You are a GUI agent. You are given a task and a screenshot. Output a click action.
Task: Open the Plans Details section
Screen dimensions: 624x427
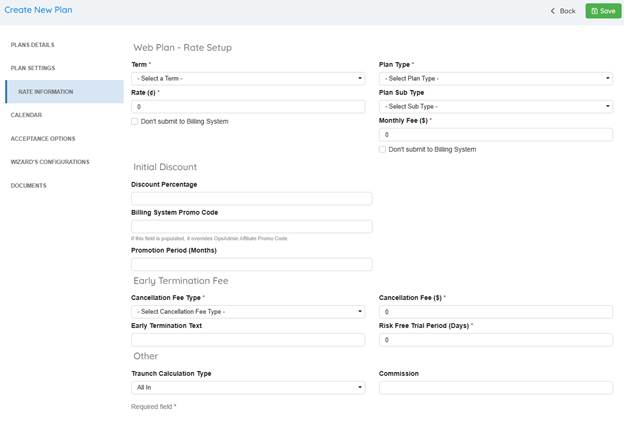(33, 45)
